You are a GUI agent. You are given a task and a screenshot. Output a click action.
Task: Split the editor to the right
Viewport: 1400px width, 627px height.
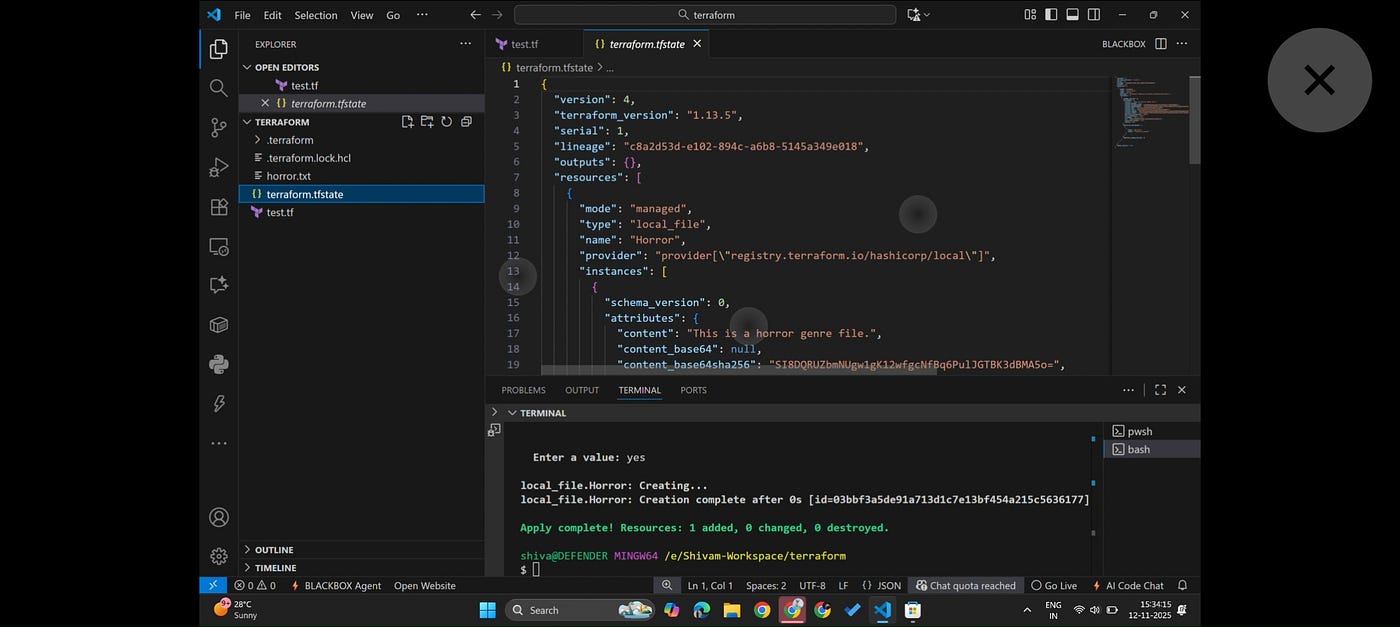1161,44
